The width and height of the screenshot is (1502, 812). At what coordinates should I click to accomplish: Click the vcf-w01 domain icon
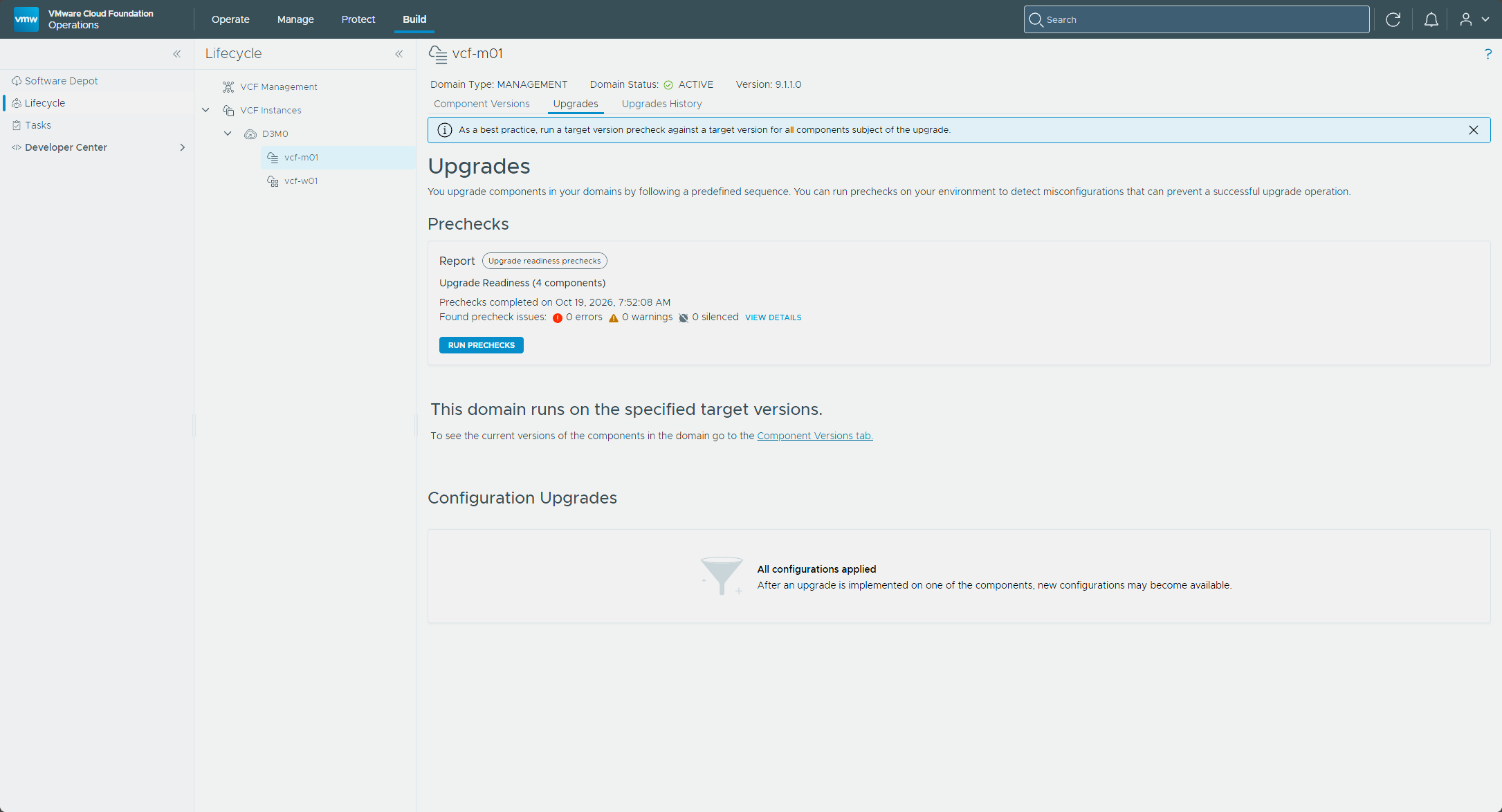click(273, 181)
